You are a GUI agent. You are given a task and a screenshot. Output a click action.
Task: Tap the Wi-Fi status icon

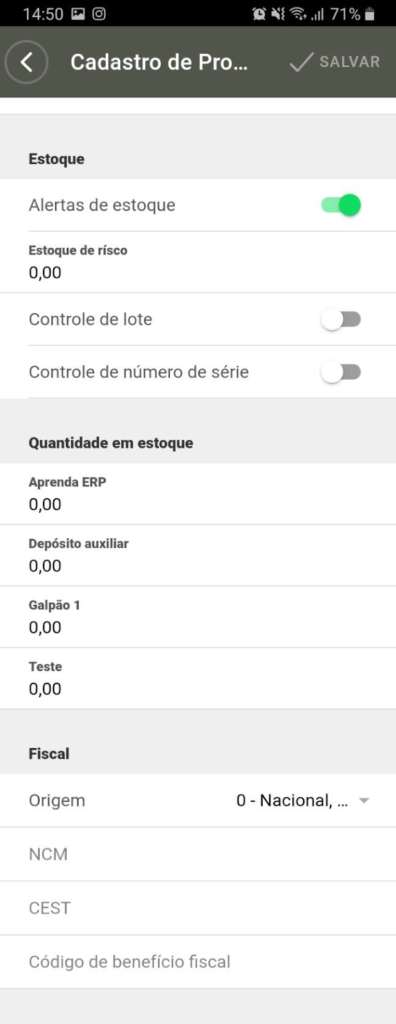coord(299,14)
